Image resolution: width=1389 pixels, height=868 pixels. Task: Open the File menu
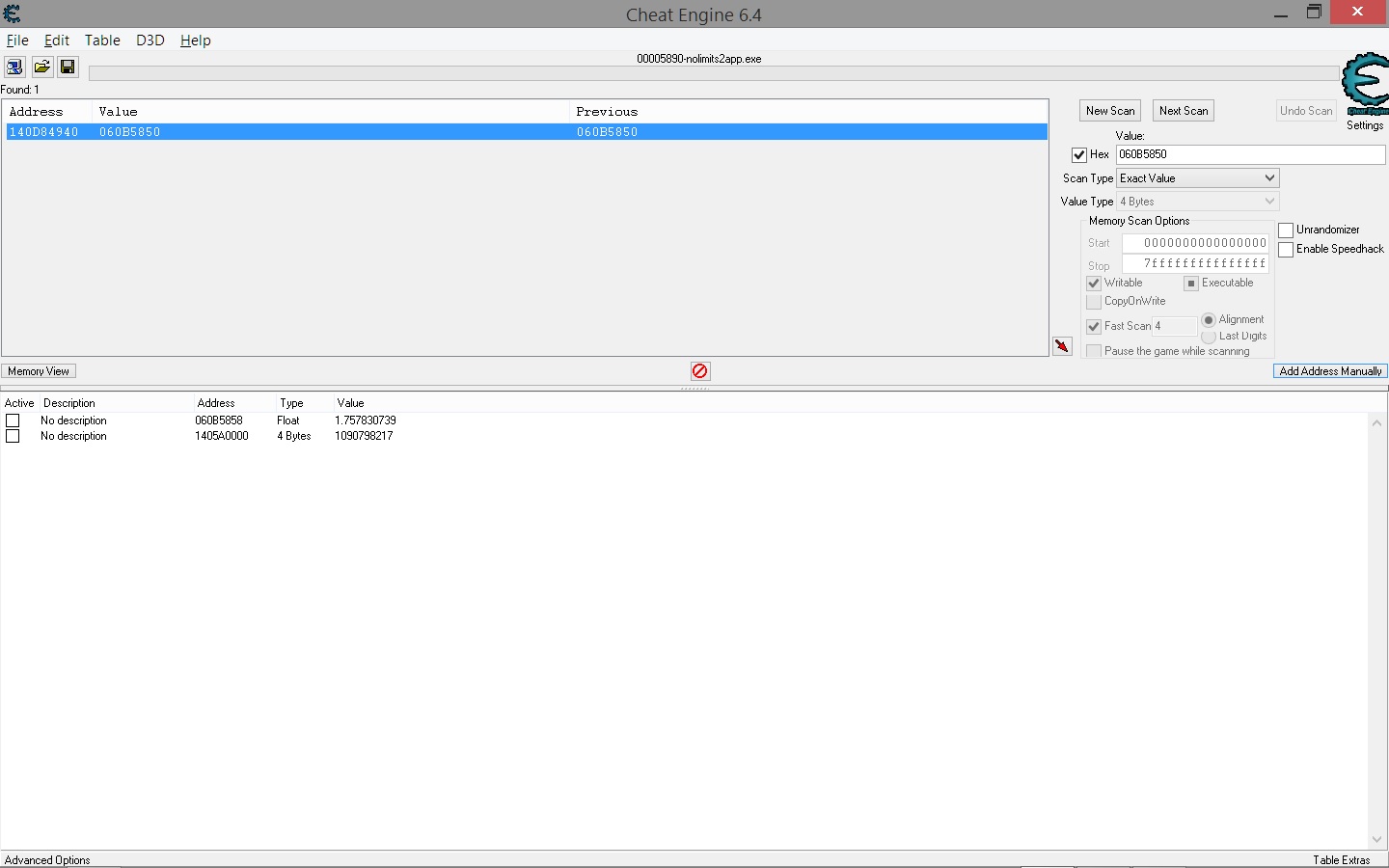(17, 41)
